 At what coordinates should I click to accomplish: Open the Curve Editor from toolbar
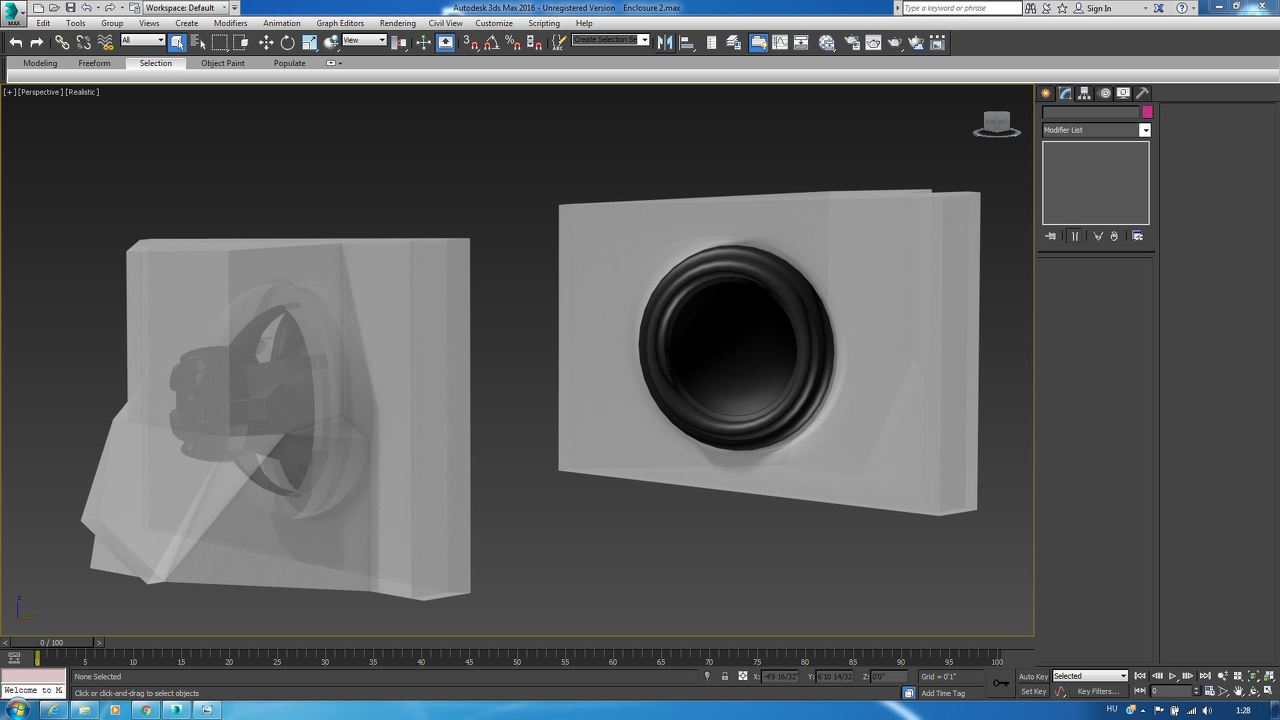point(779,42)
